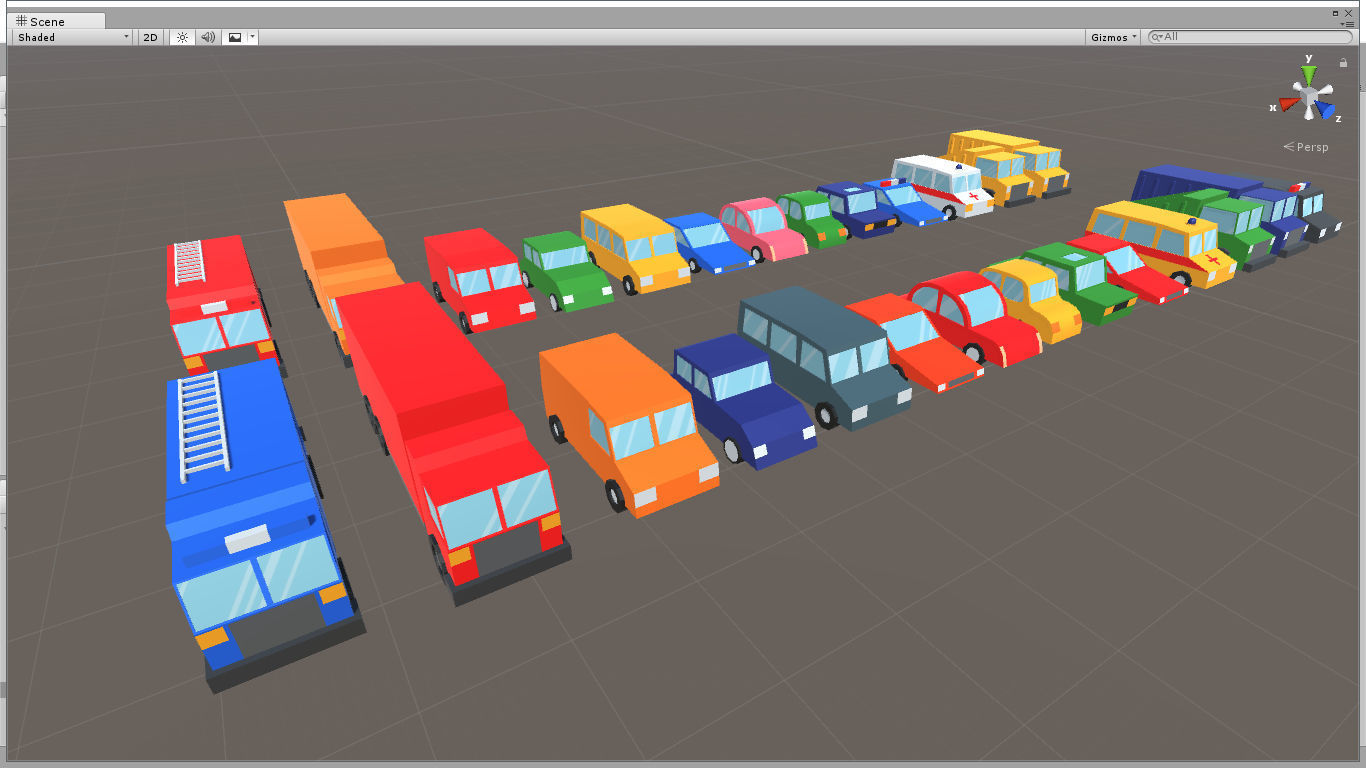Click the gizmo center cube
1366x768 pixels.
pos(1308,95)
